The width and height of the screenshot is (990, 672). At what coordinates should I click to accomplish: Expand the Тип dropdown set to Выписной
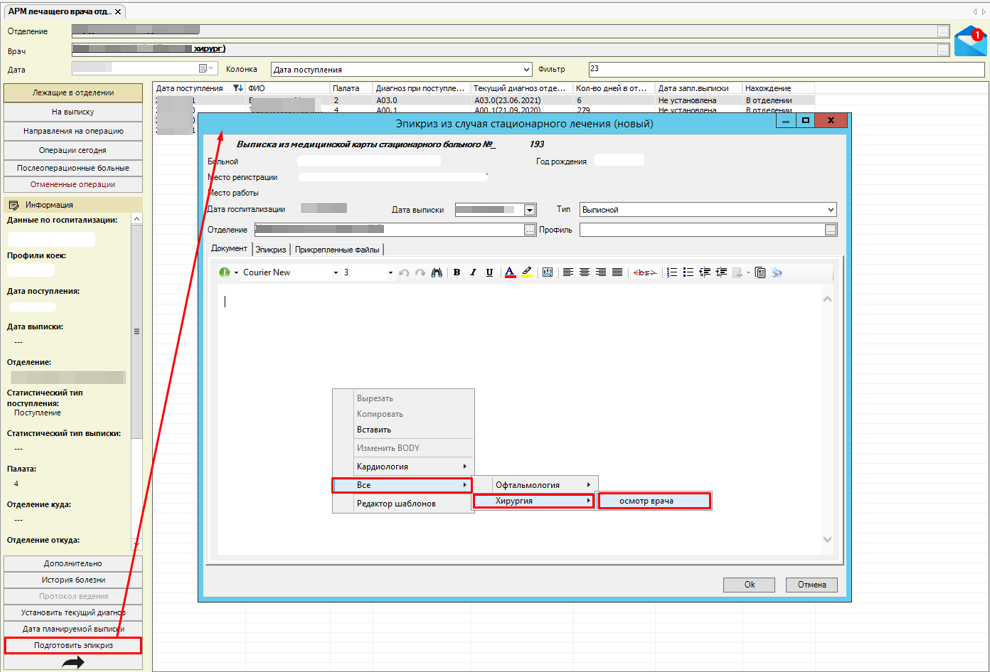tap(831, 210)
